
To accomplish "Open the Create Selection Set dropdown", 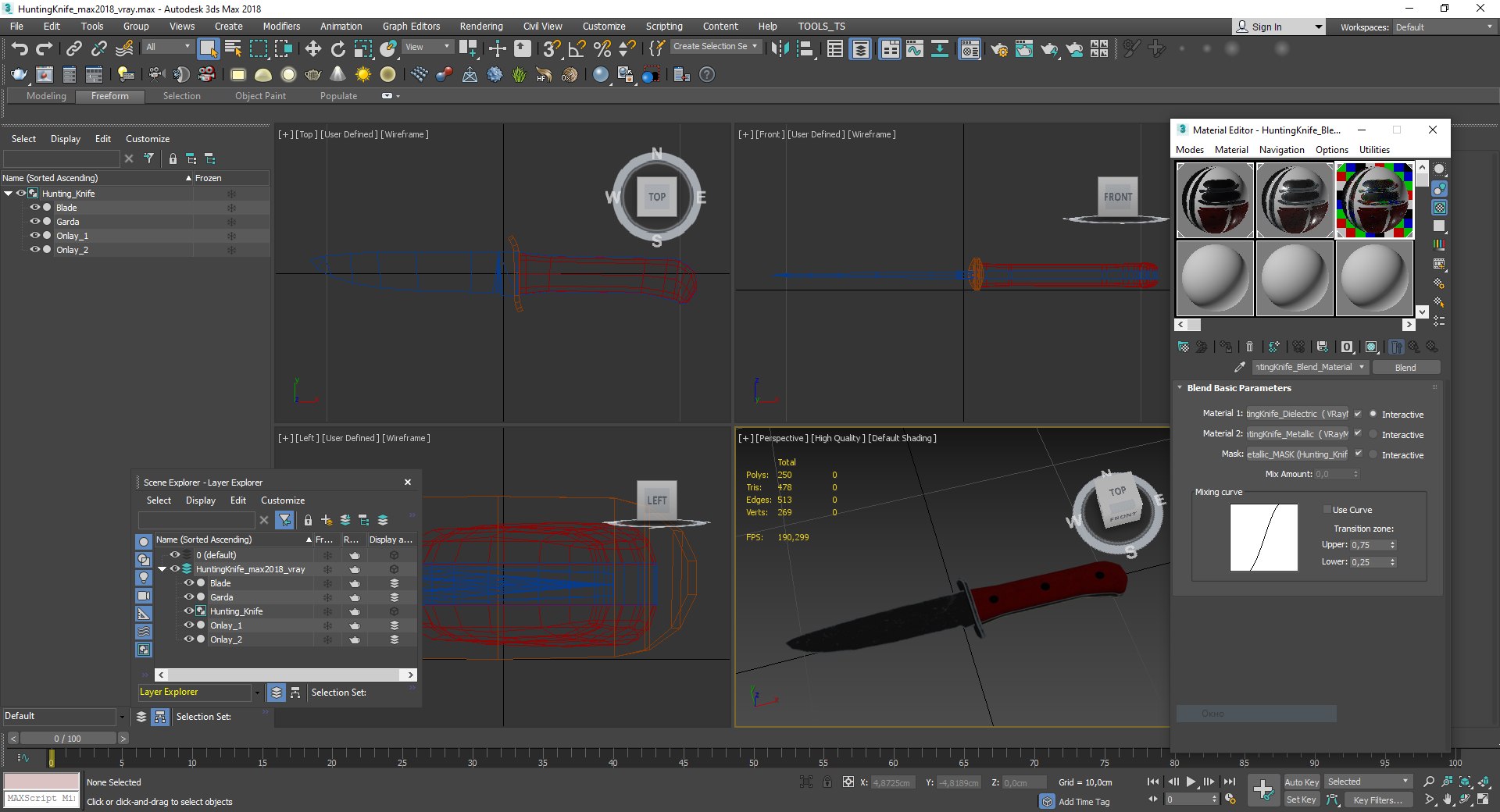I will [716, 47].
